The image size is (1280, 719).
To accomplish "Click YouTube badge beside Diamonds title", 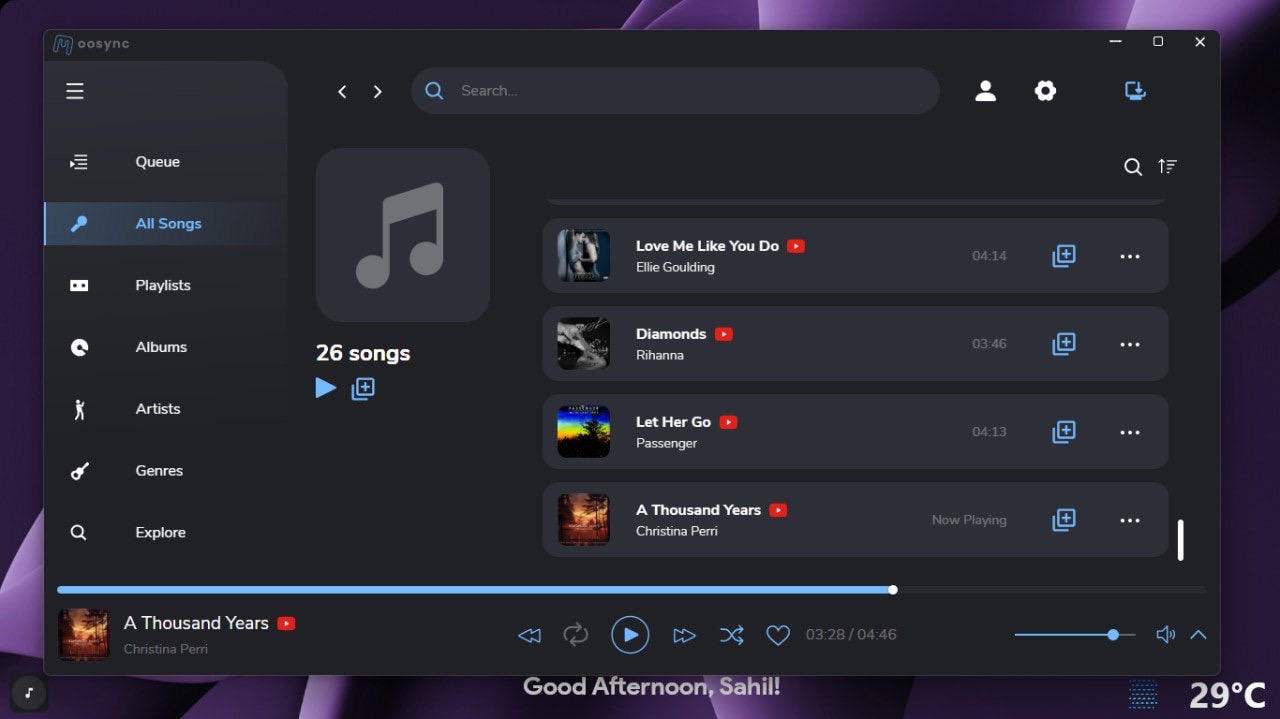I will [724, 334].
